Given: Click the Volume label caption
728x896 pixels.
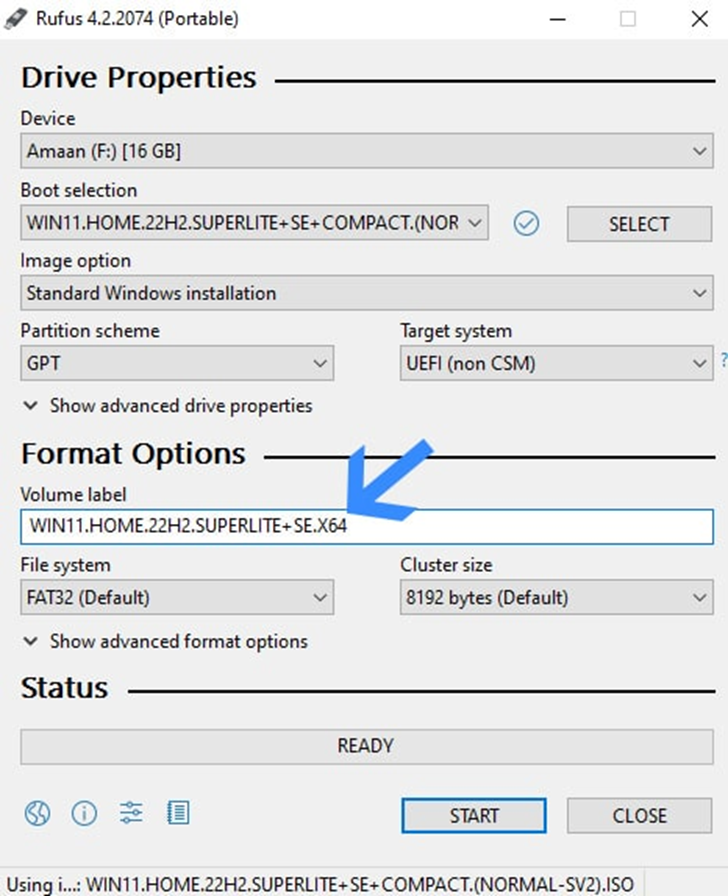Looking at the screenshot, I should (x=73, y=494).
